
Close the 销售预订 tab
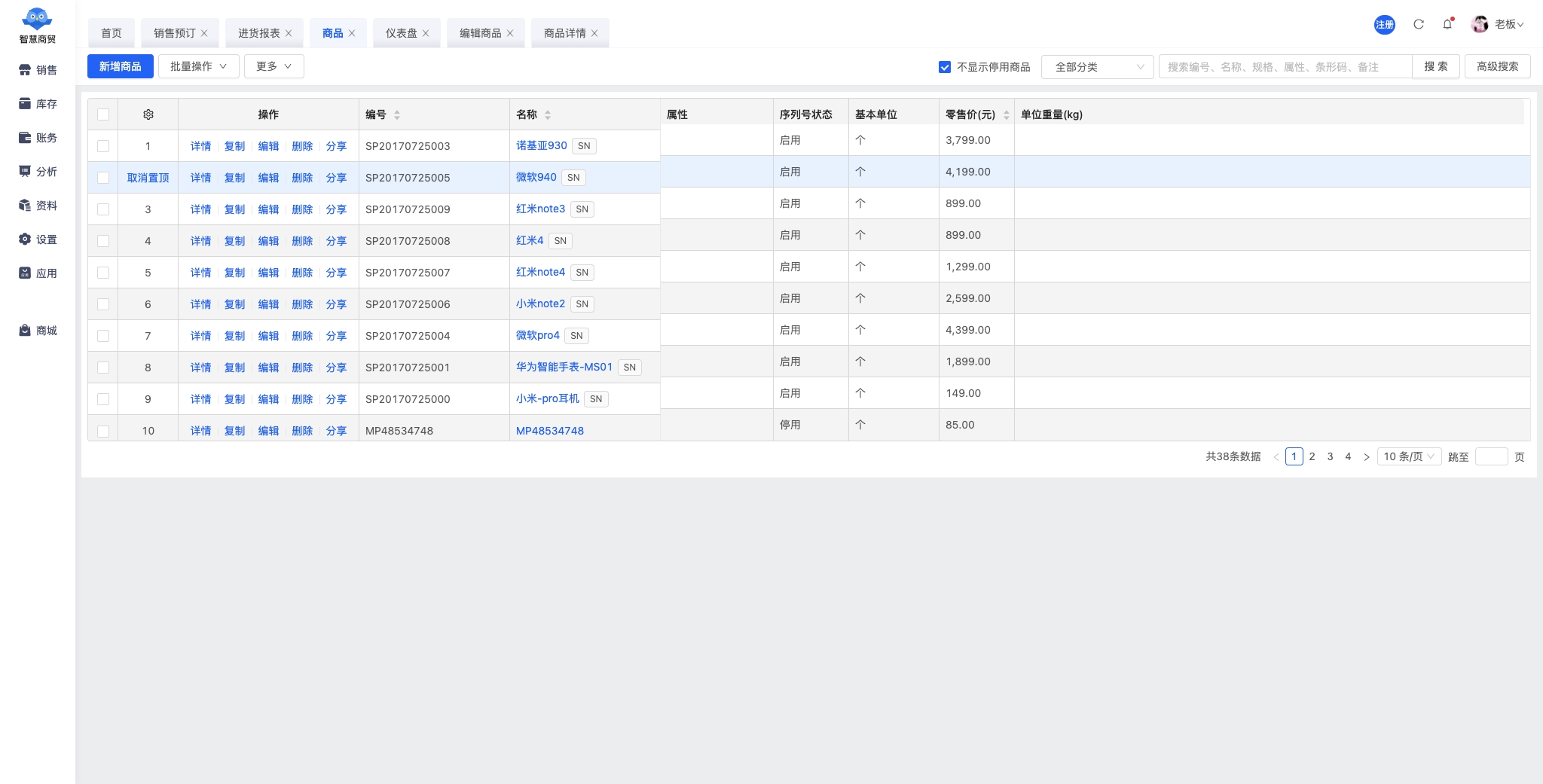tap(204, 33)
